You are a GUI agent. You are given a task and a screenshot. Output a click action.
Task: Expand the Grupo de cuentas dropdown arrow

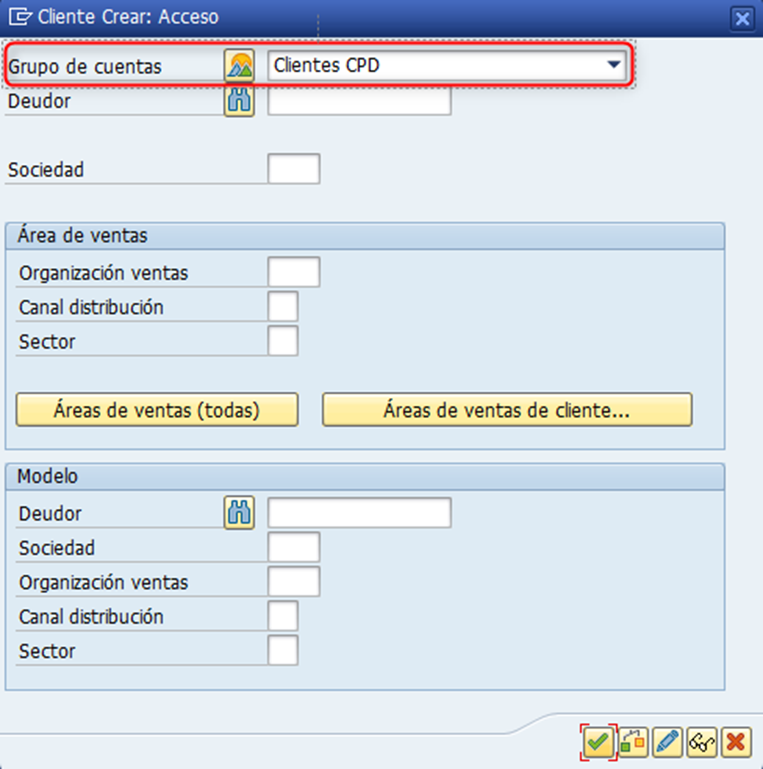tap(613, 65)
